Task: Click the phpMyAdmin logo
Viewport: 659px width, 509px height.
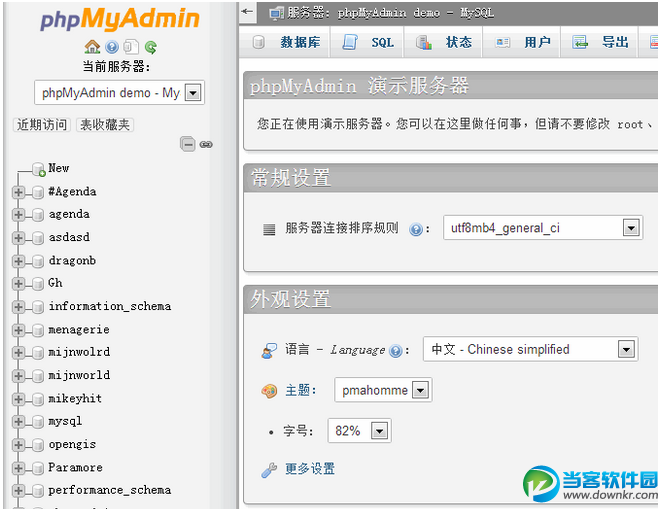Action: tap(119, 19)
